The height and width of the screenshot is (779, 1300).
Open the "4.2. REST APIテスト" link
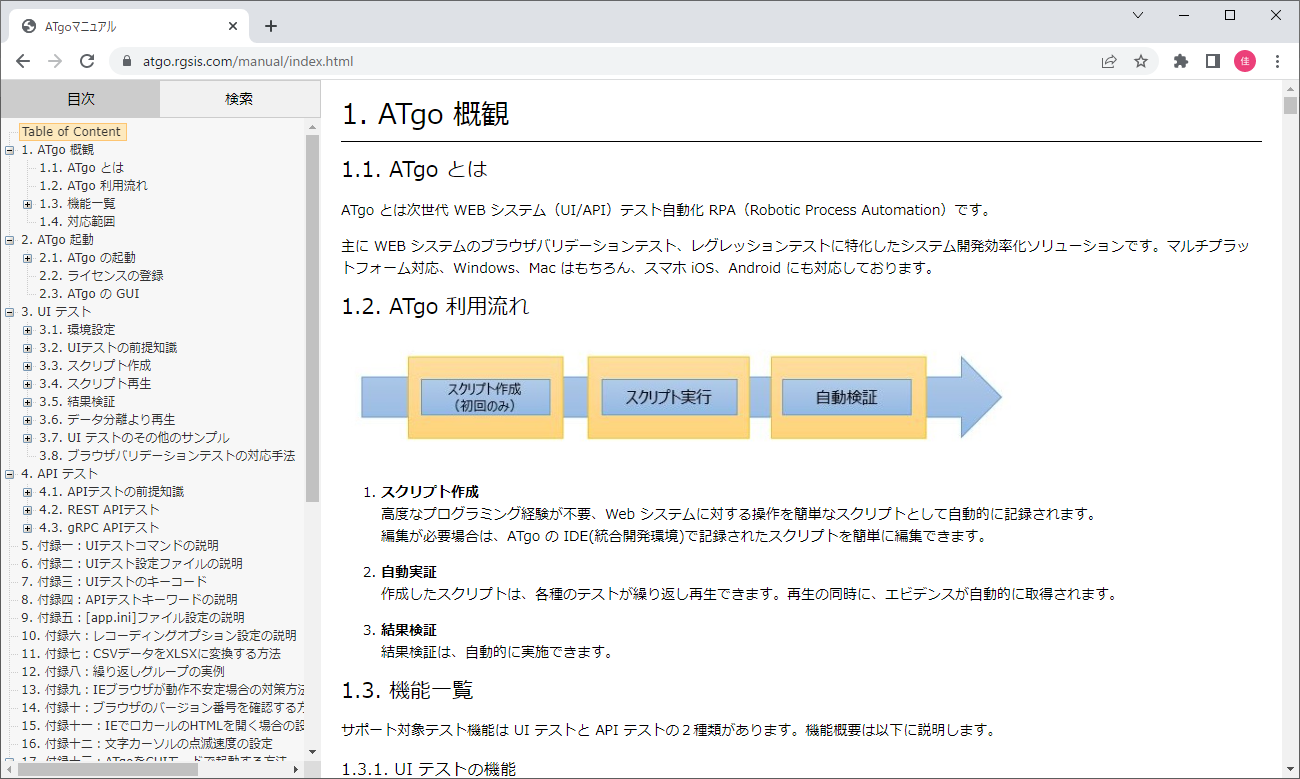click(95, 509)
